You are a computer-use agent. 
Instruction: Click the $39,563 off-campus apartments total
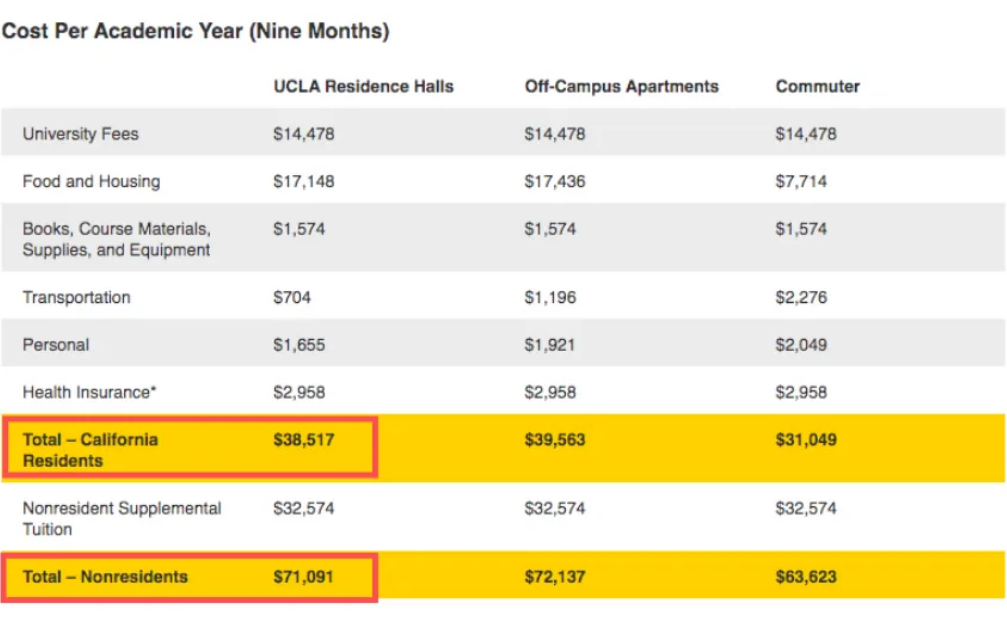click(554, 440)
